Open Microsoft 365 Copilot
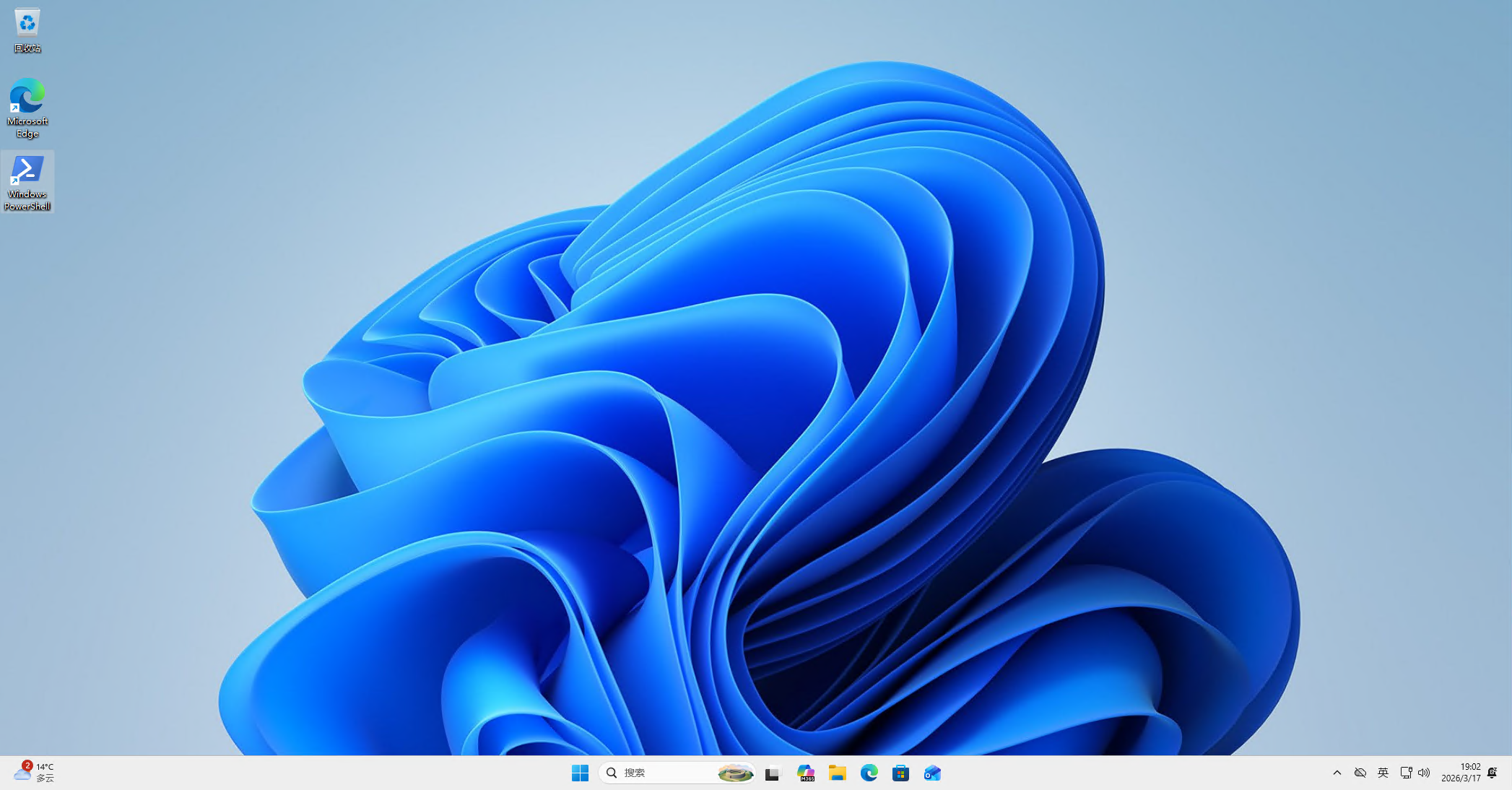The image size is (1512, 790). 806,773
